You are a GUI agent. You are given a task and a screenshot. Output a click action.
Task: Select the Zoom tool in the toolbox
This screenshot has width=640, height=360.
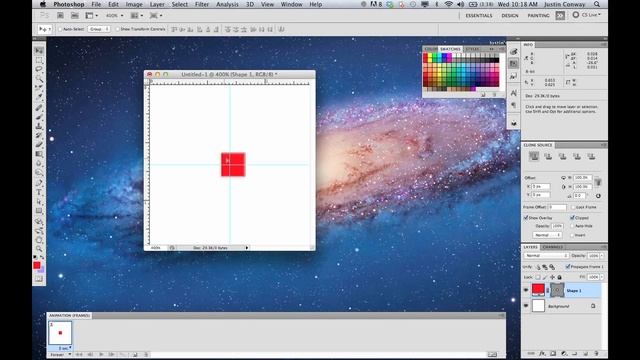click(x=39, y=249)
